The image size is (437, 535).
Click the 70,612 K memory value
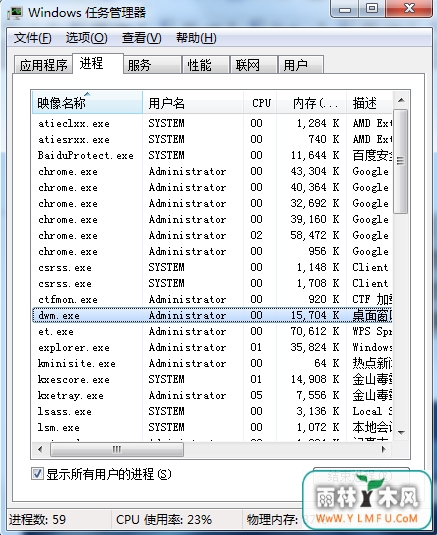coord(315,331)
